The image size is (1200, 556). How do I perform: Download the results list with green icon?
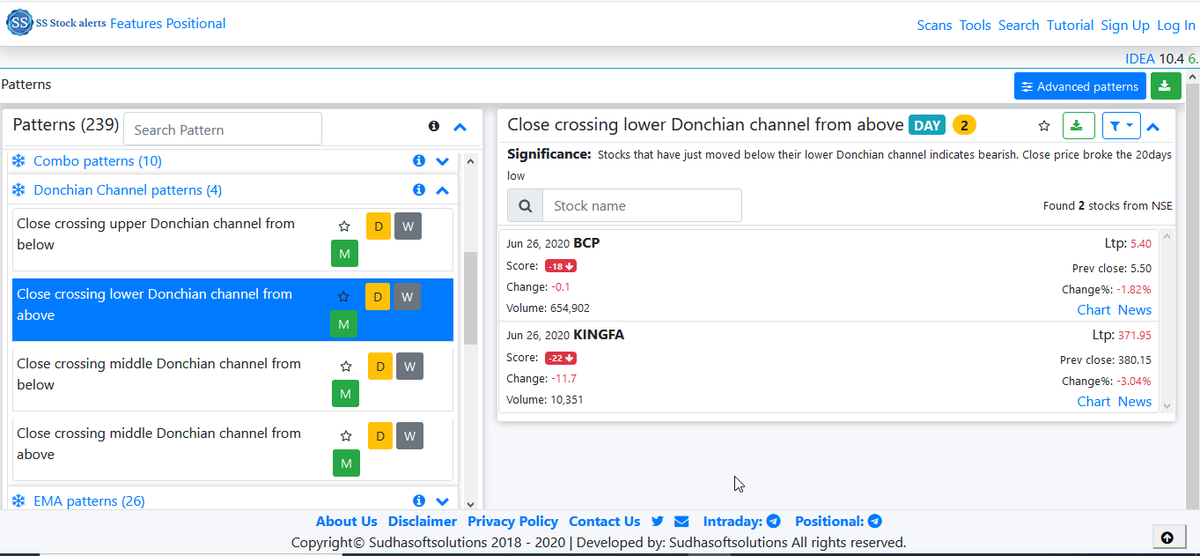point(1076,126)
